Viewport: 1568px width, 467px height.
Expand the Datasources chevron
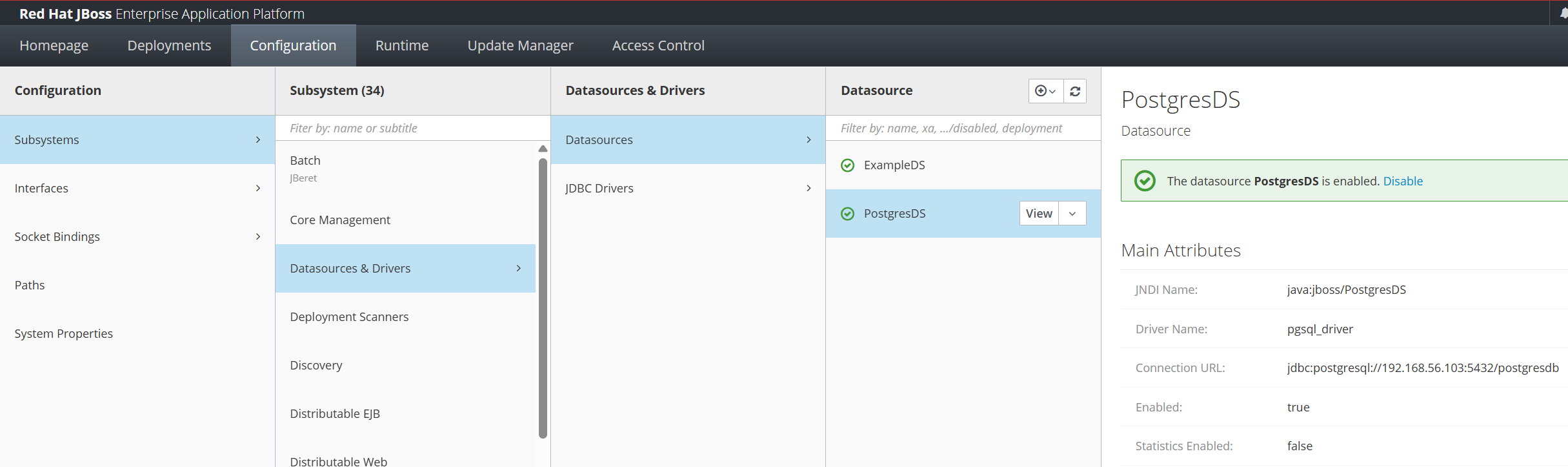tap(809, 140)
